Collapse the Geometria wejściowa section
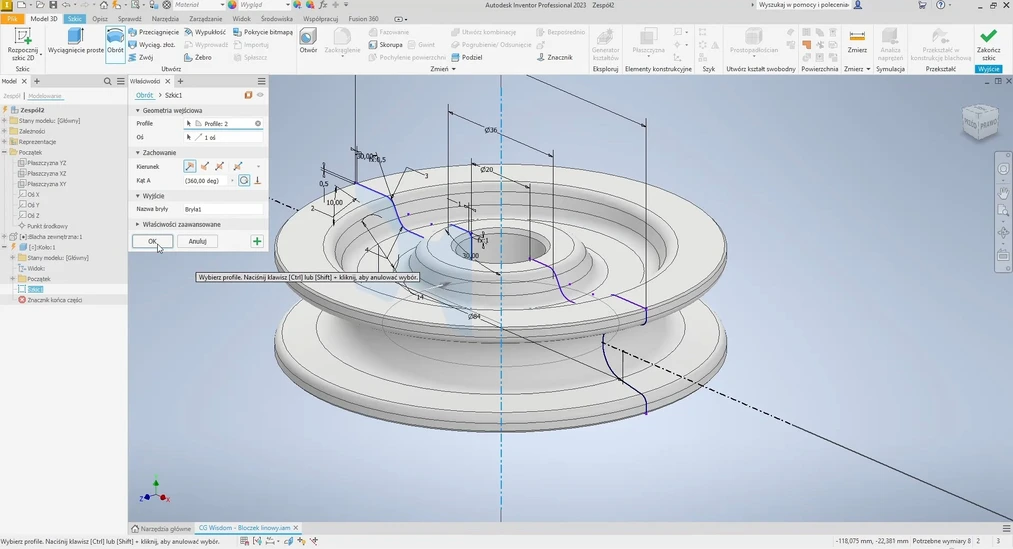Screen dimensions: 1013x549 pyautogui.click(x=138, y=110)
